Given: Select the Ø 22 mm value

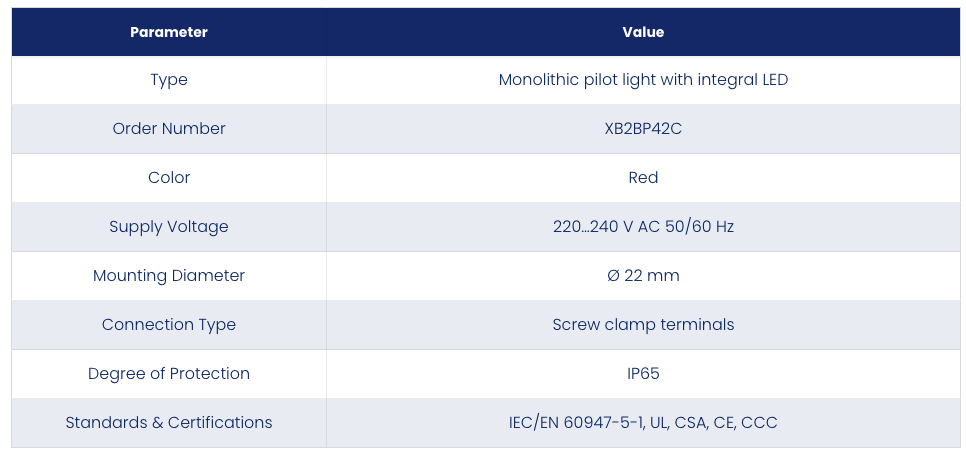Looking at the screenshot, I should point(643,276).
